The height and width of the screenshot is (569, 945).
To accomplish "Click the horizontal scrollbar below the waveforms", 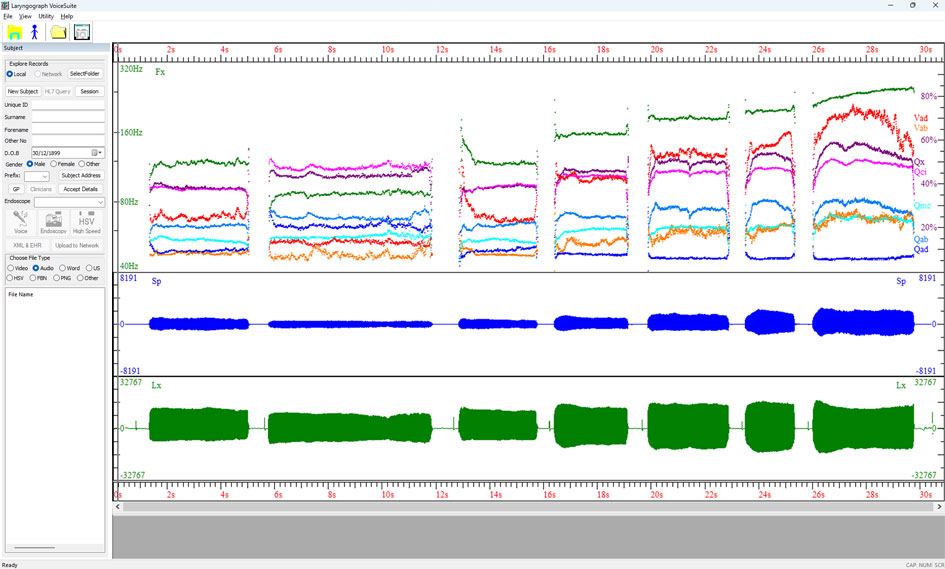I will (528, 507).
